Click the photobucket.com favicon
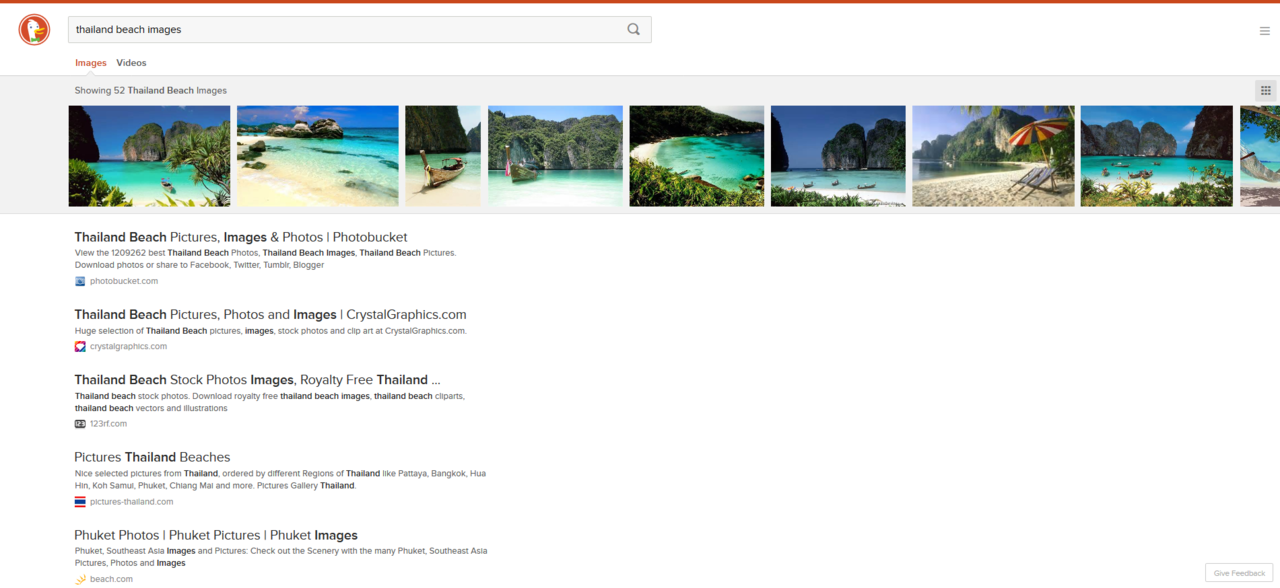Screen dimensions: 1280x588 tap(80, 281)
